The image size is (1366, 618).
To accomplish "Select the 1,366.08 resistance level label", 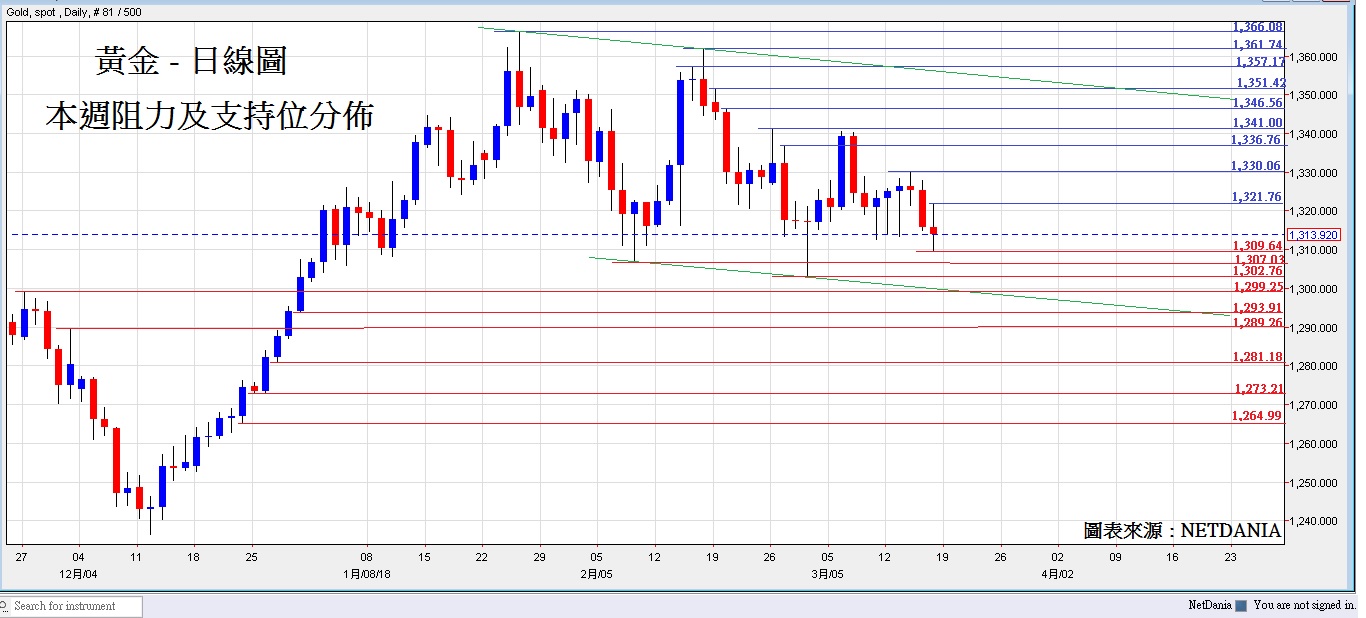I will tap(1257, 27).
